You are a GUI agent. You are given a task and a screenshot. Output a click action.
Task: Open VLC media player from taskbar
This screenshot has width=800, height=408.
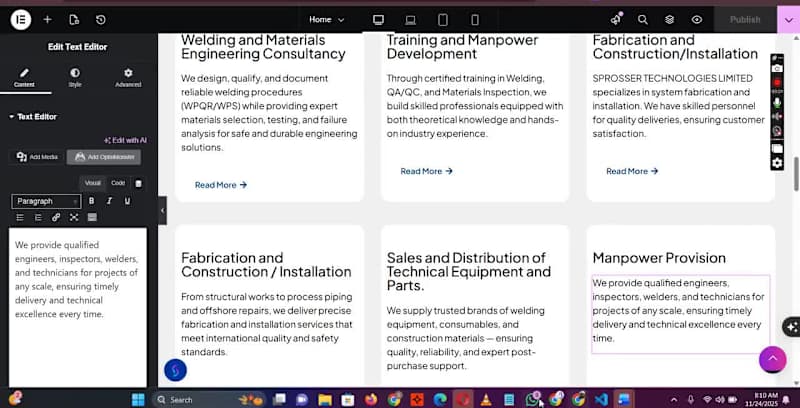486,399
